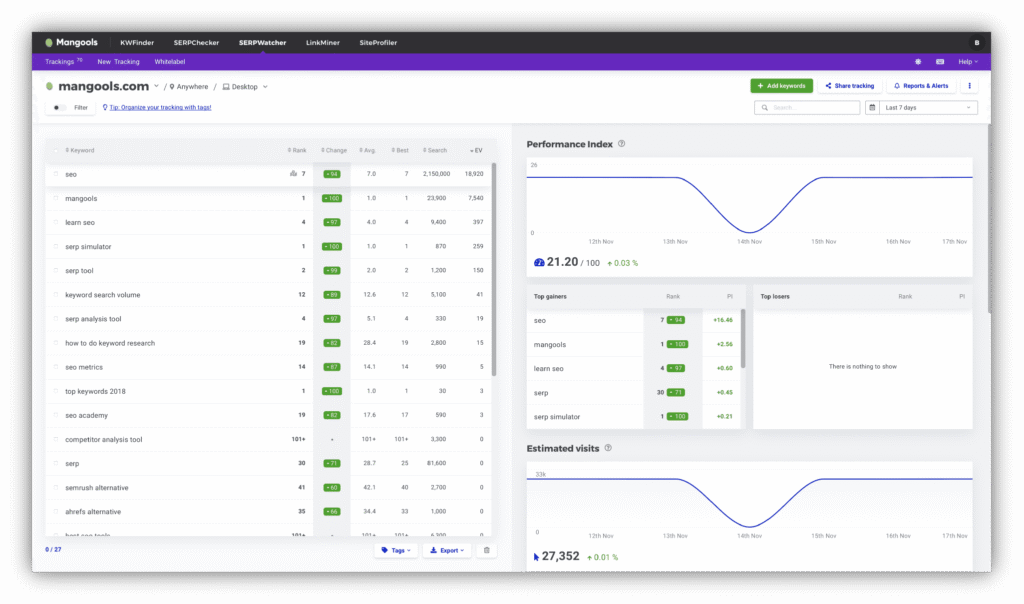1024x604 pixels.
Task: Click the Estimated visits cursor icon
Action: (536, 557)
